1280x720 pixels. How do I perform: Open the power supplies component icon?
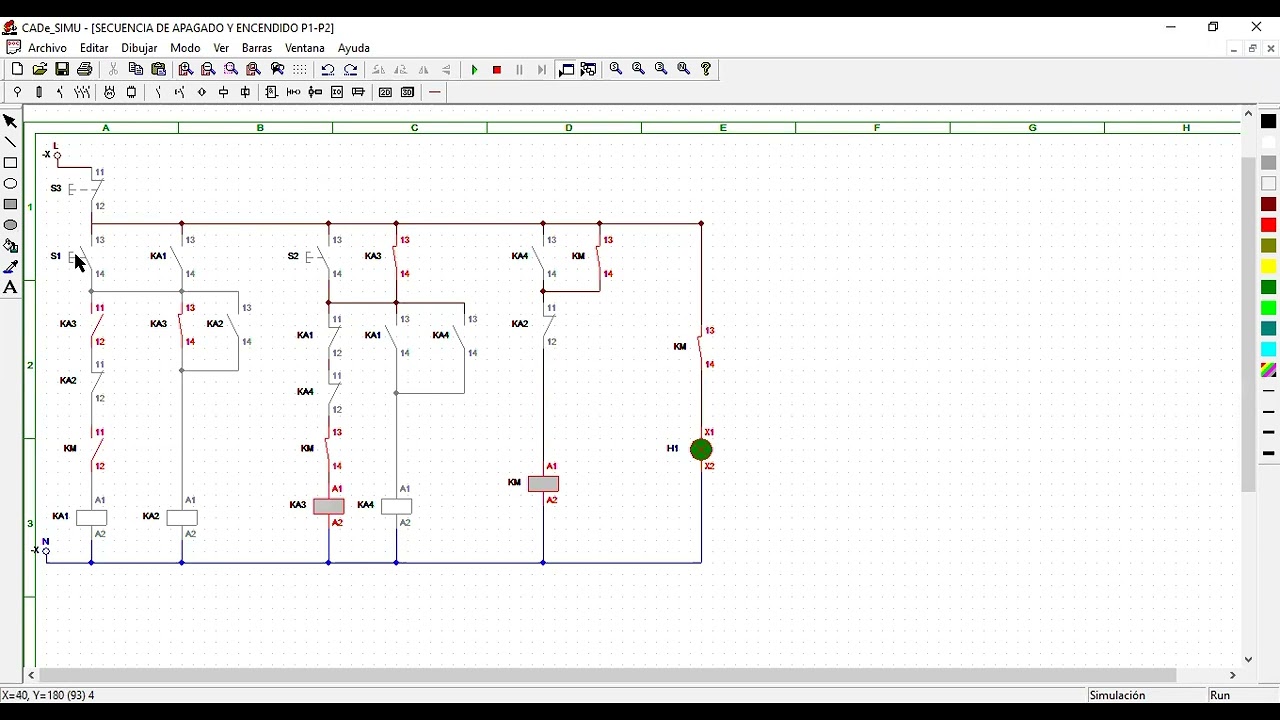pos(17,92)
